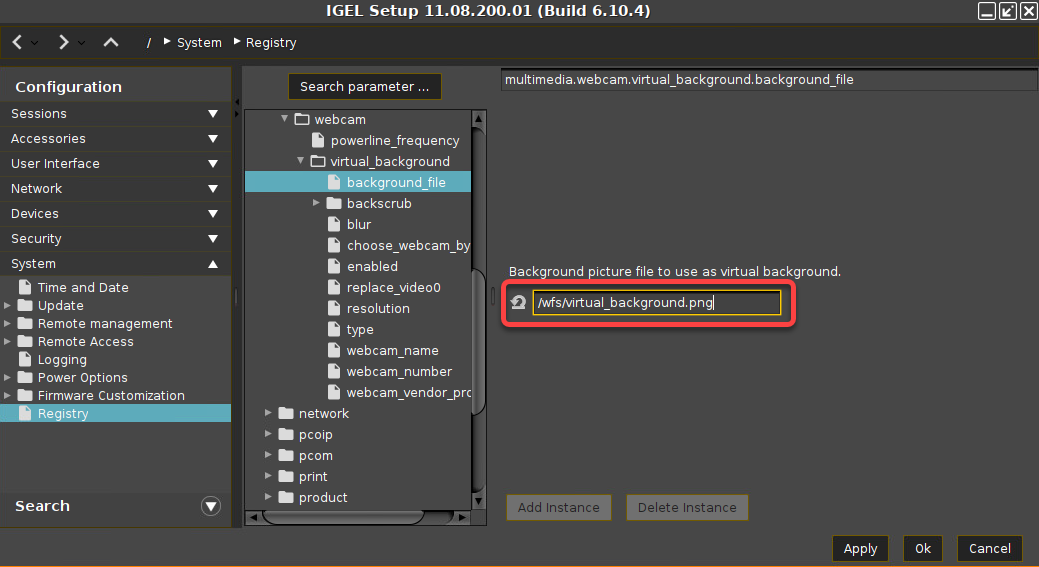Collapse the virtual_background folder
Viewport: 1039px width, 567px height.
coord(301,162)
